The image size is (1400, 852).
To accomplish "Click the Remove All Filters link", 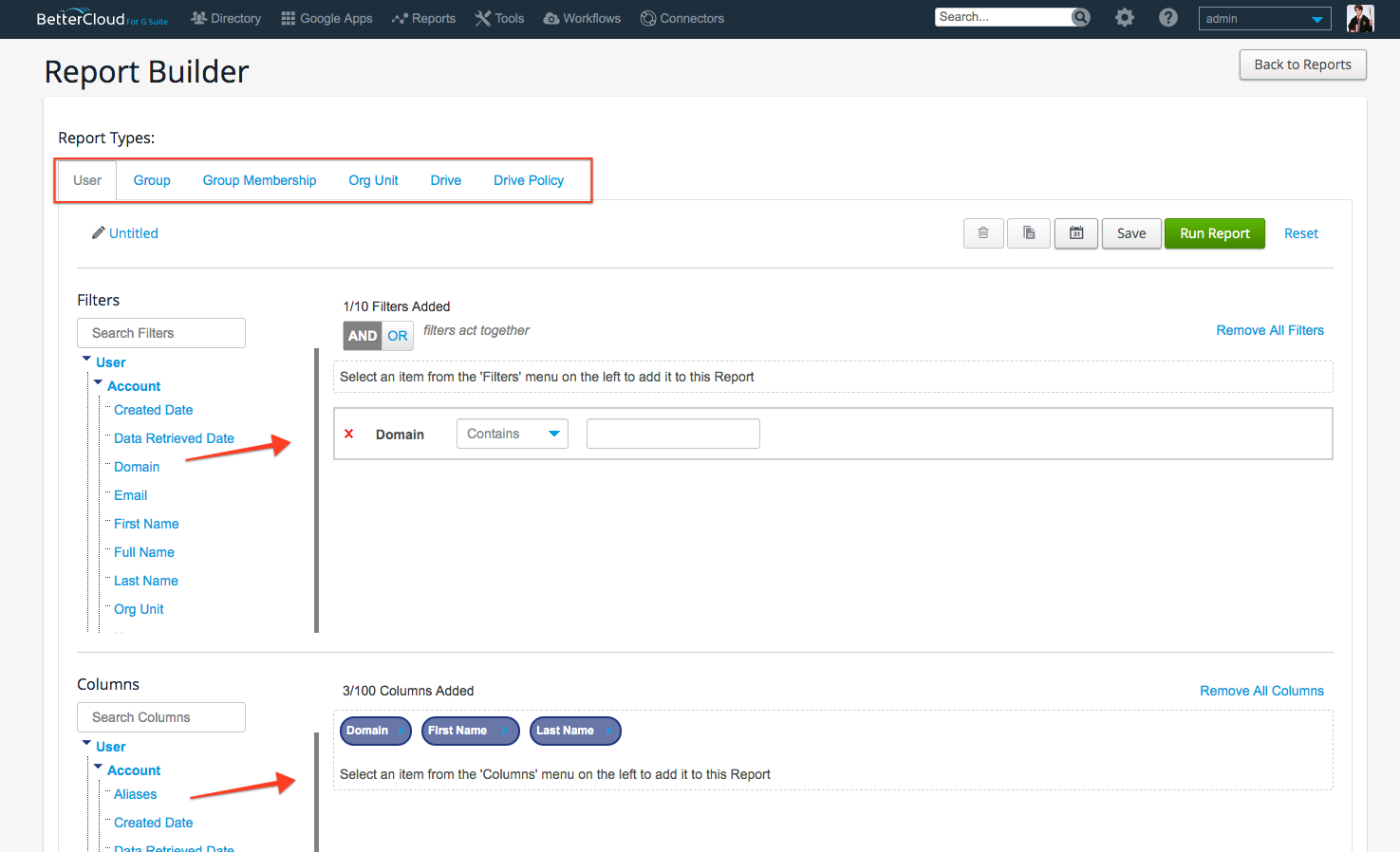I will [1269, 330].
